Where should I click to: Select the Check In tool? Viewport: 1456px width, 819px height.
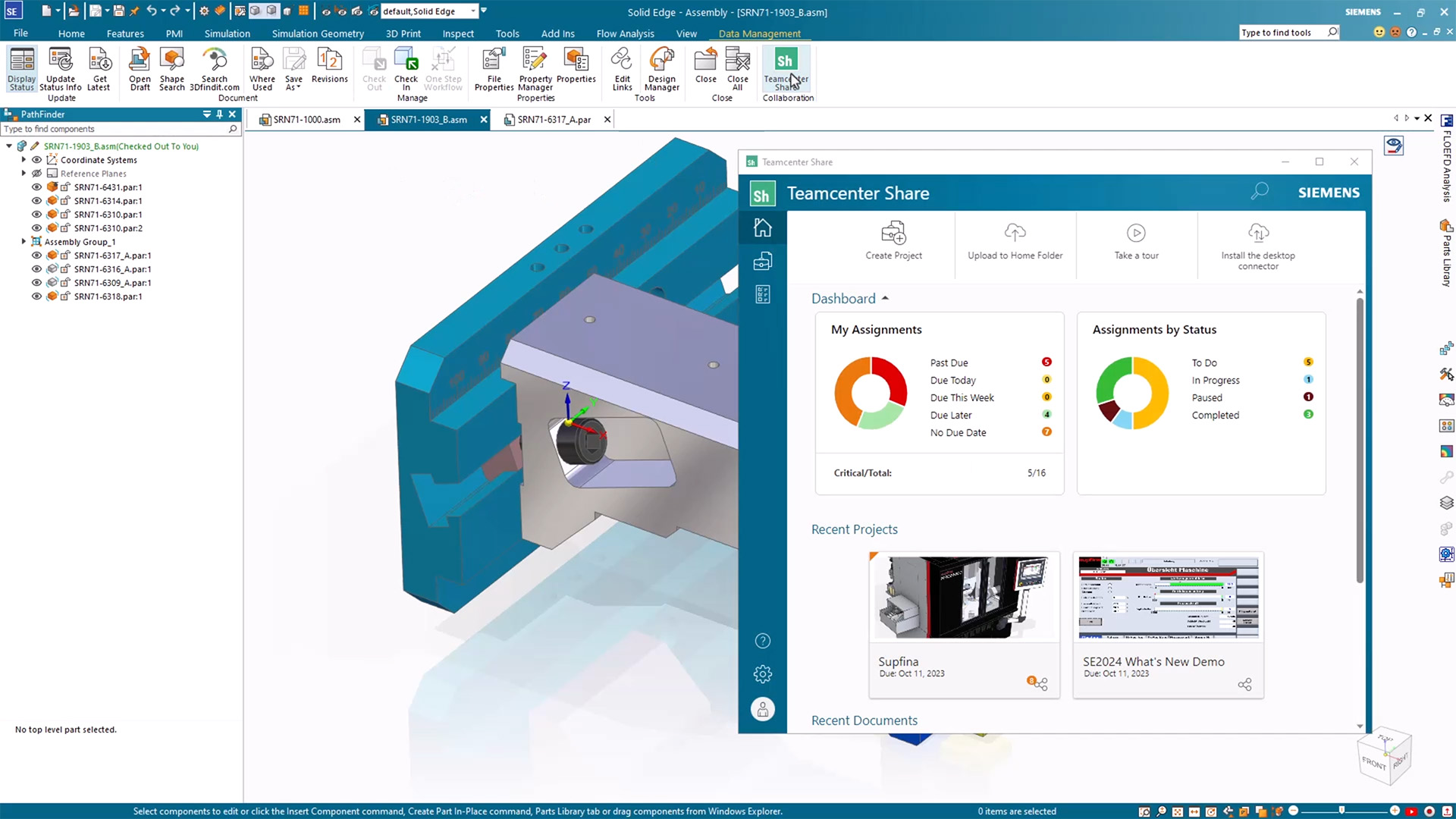click(x=405, y=68)
